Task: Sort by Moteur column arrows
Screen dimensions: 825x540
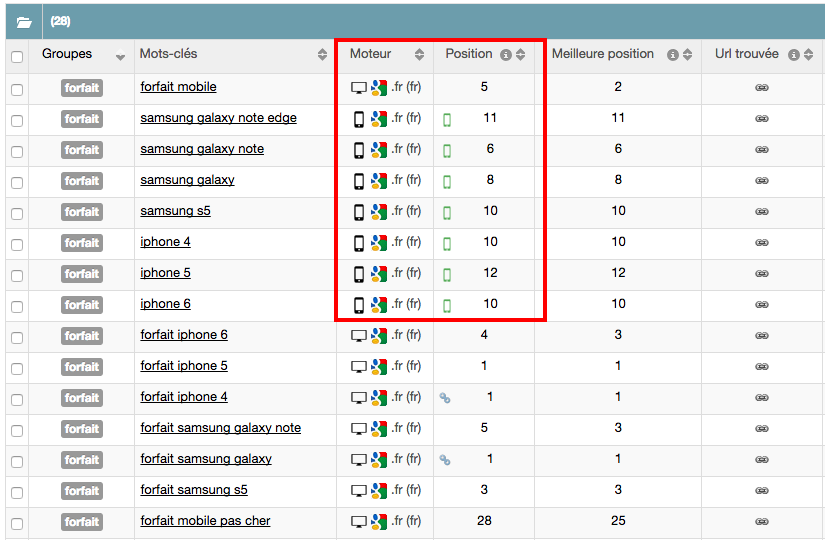Action: 419,54
